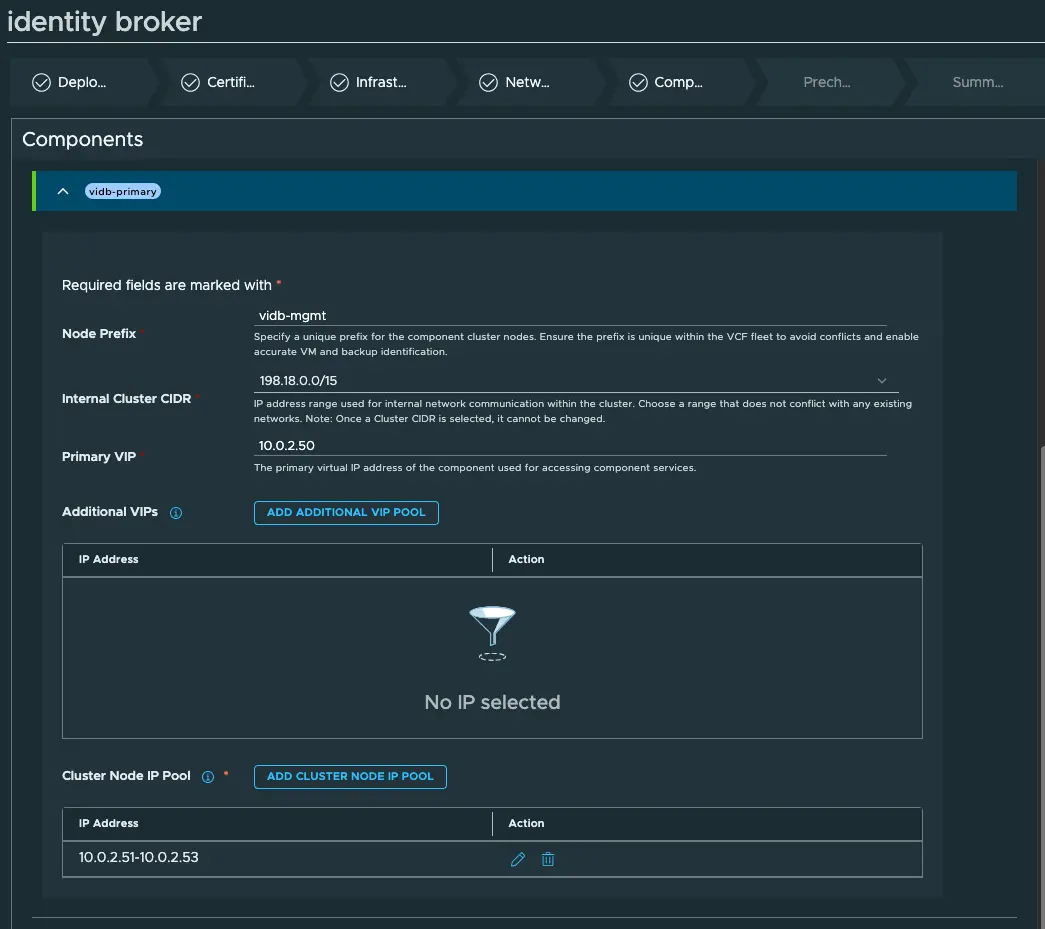Select the 10.0.2.51-10.0.2.53 table row
1045x929 pixels.
280,859
